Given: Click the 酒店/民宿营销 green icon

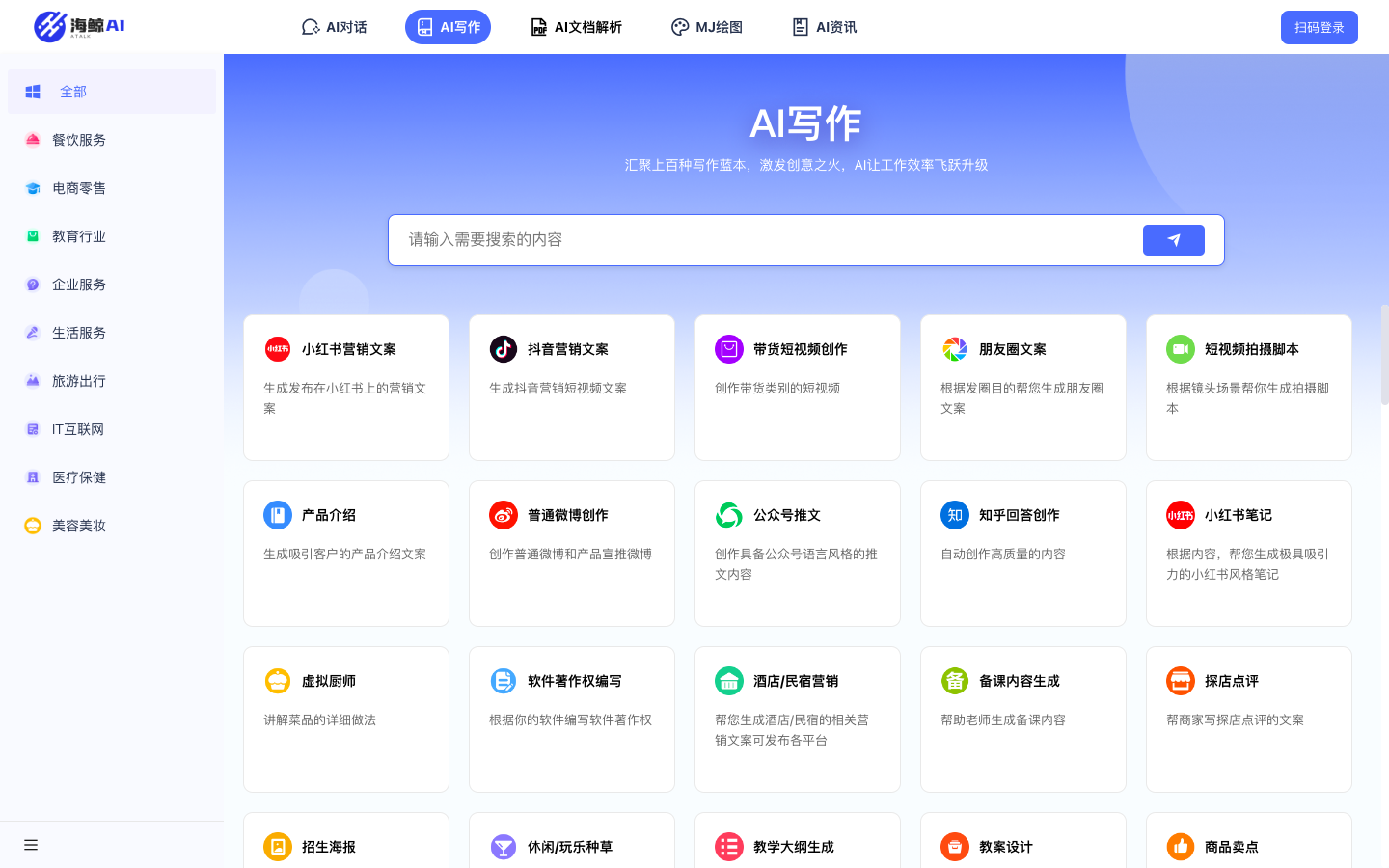Looking at the screenshot, I should point(729,681).
